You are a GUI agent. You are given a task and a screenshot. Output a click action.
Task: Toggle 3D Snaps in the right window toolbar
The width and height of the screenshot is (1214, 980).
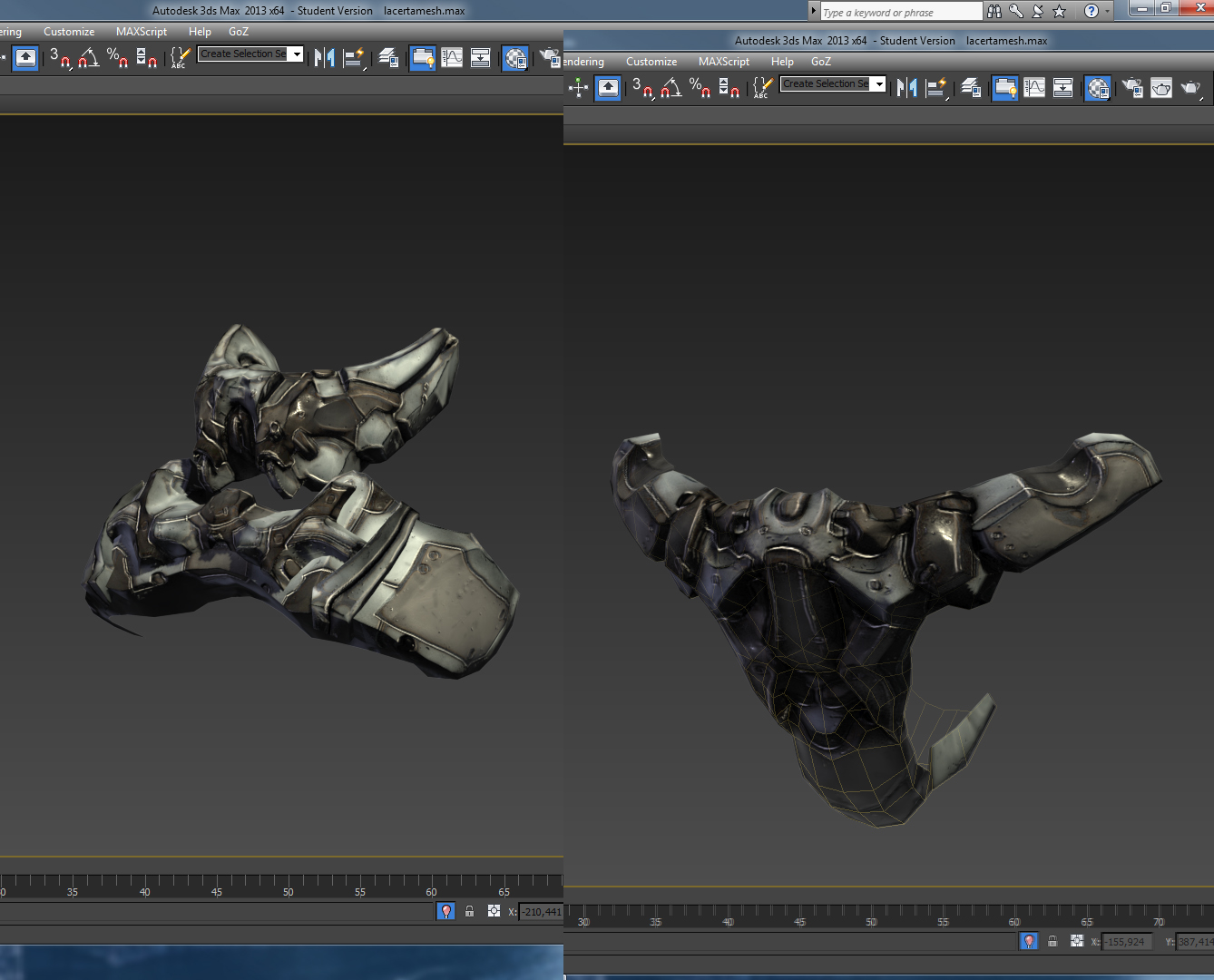(641, 87)
